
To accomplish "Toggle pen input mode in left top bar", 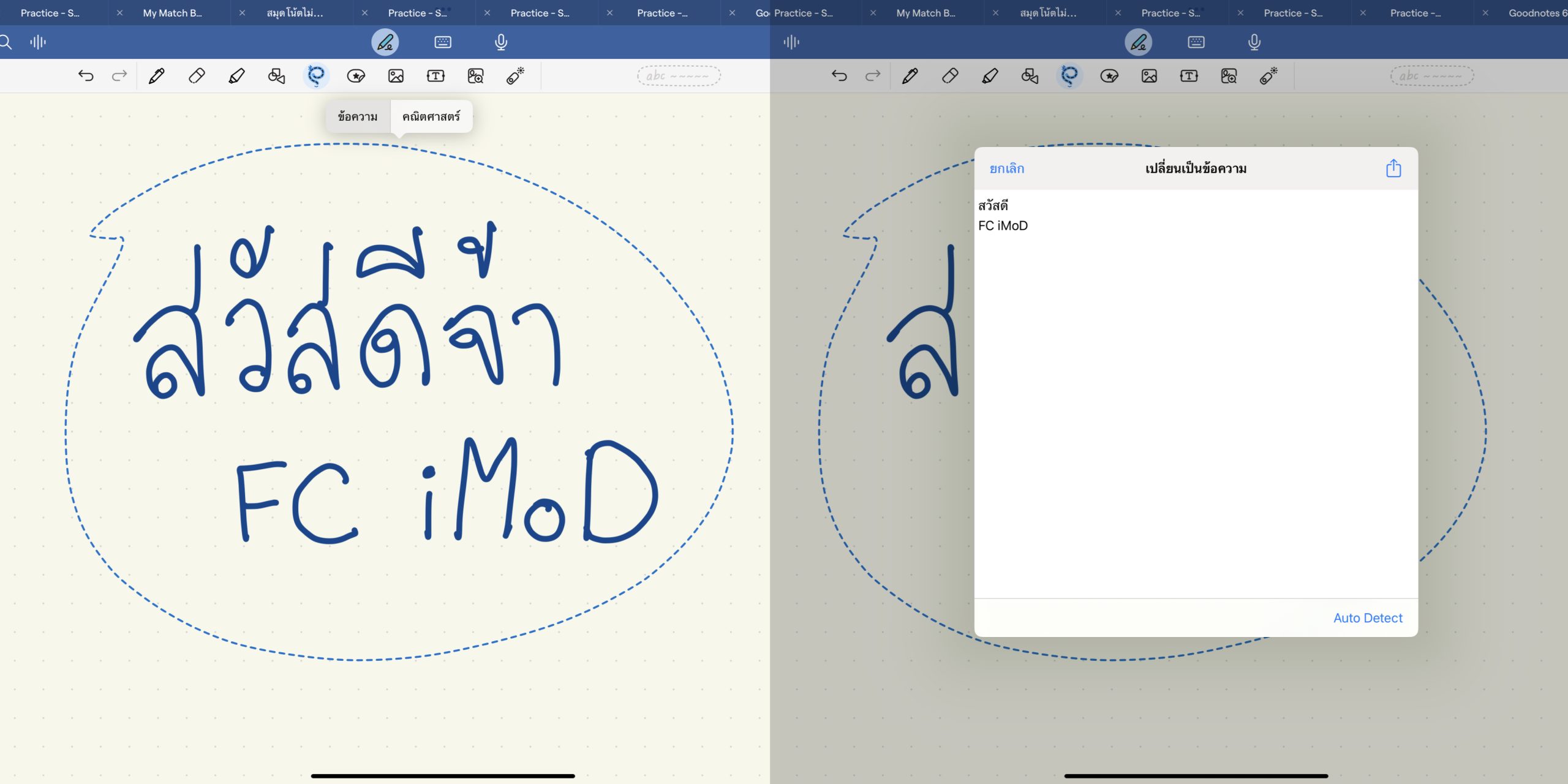I will (385, 42).
